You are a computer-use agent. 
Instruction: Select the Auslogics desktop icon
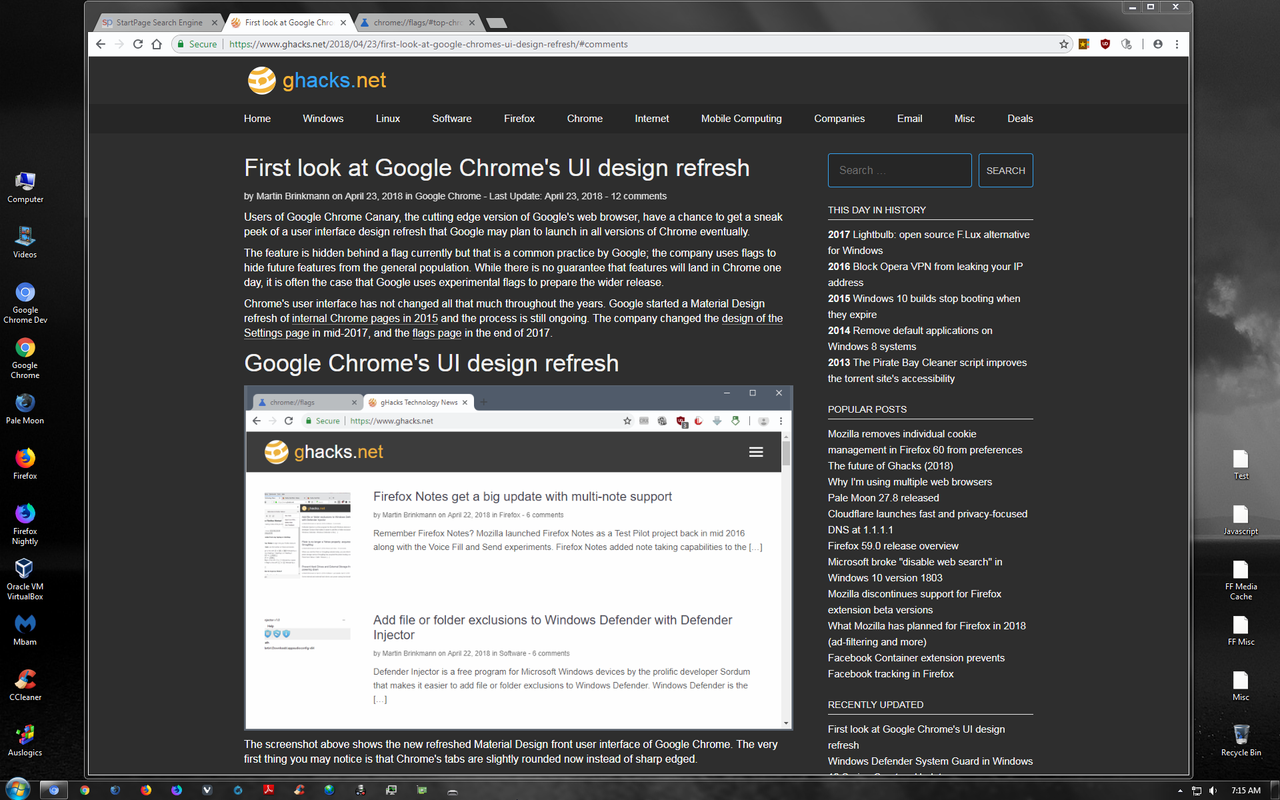point(25,740)
